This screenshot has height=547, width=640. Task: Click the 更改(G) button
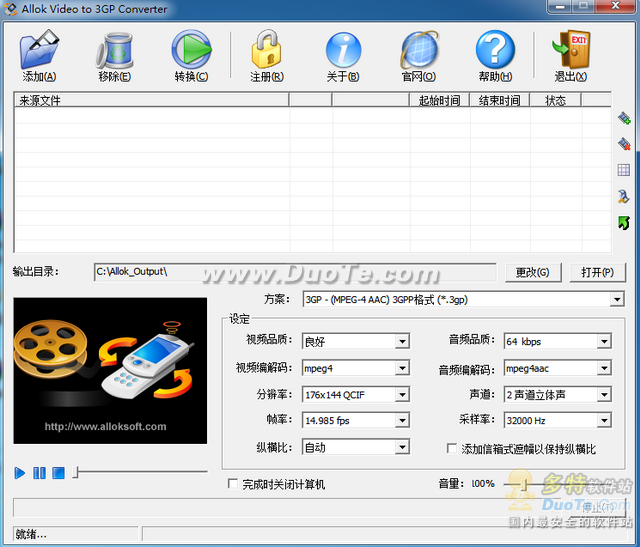coord(533,272)
